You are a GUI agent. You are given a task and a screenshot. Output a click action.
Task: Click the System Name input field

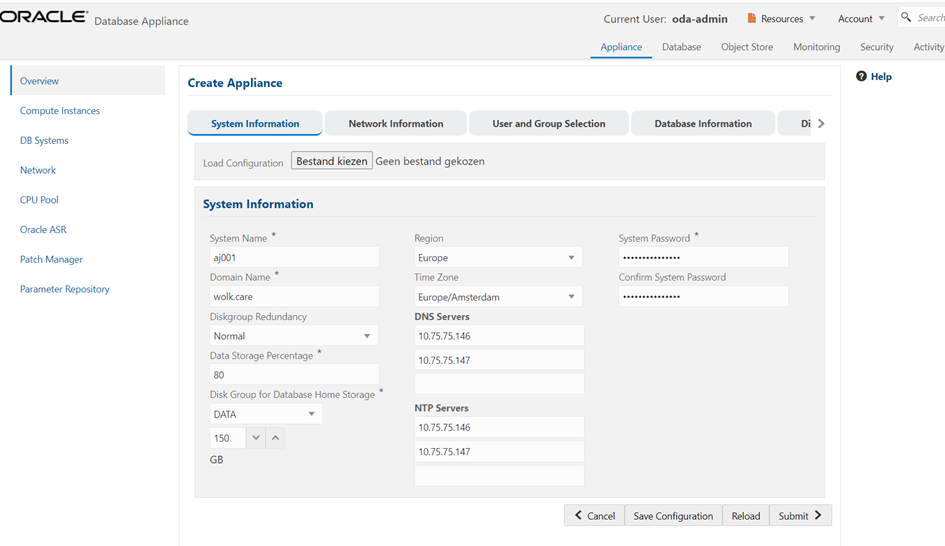(x=294, y=258)
